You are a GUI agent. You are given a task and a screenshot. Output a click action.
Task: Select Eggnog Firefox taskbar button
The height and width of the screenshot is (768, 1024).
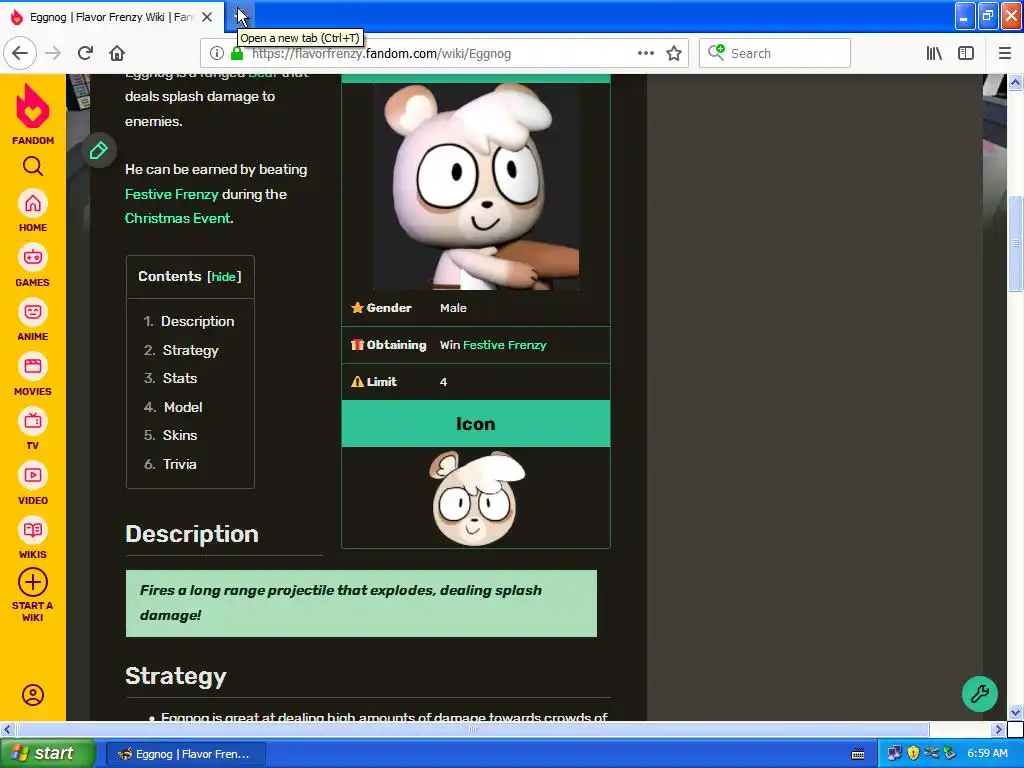[185, 754]
